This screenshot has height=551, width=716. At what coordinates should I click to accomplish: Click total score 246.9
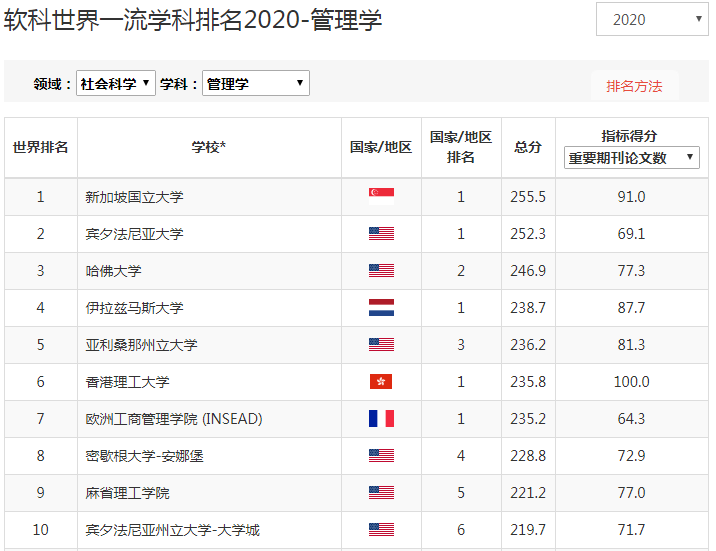pos(528,271)
